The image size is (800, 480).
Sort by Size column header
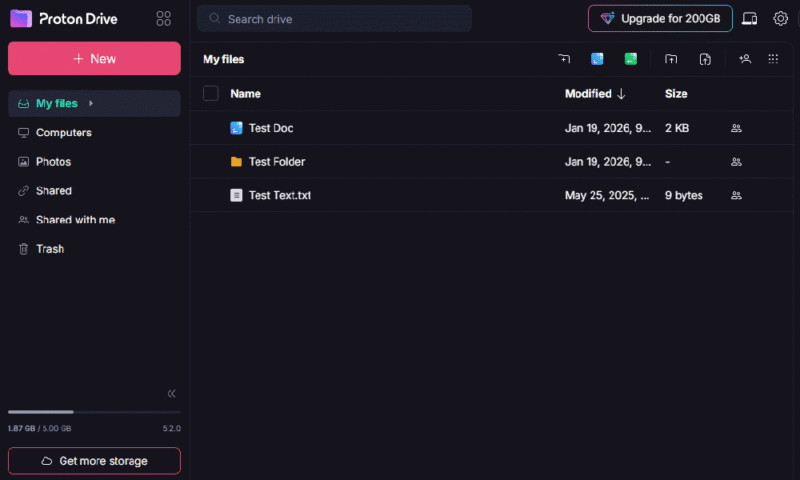coord(676,94)
